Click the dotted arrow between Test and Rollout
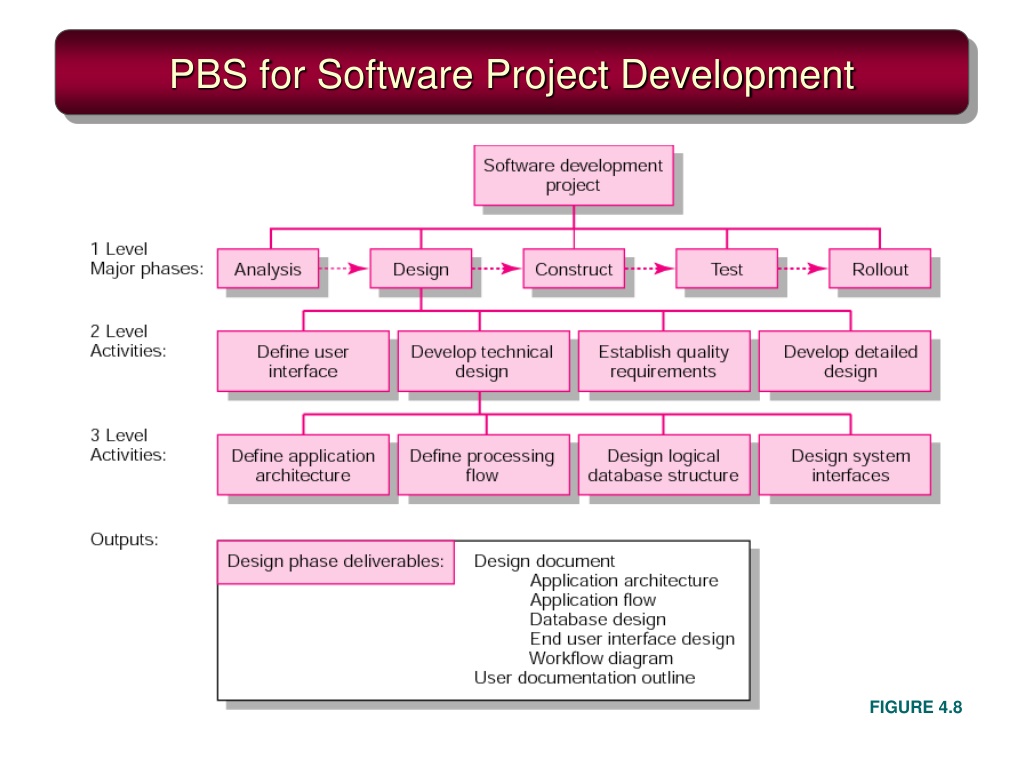 pyautogui.click(x=803, y=268)
